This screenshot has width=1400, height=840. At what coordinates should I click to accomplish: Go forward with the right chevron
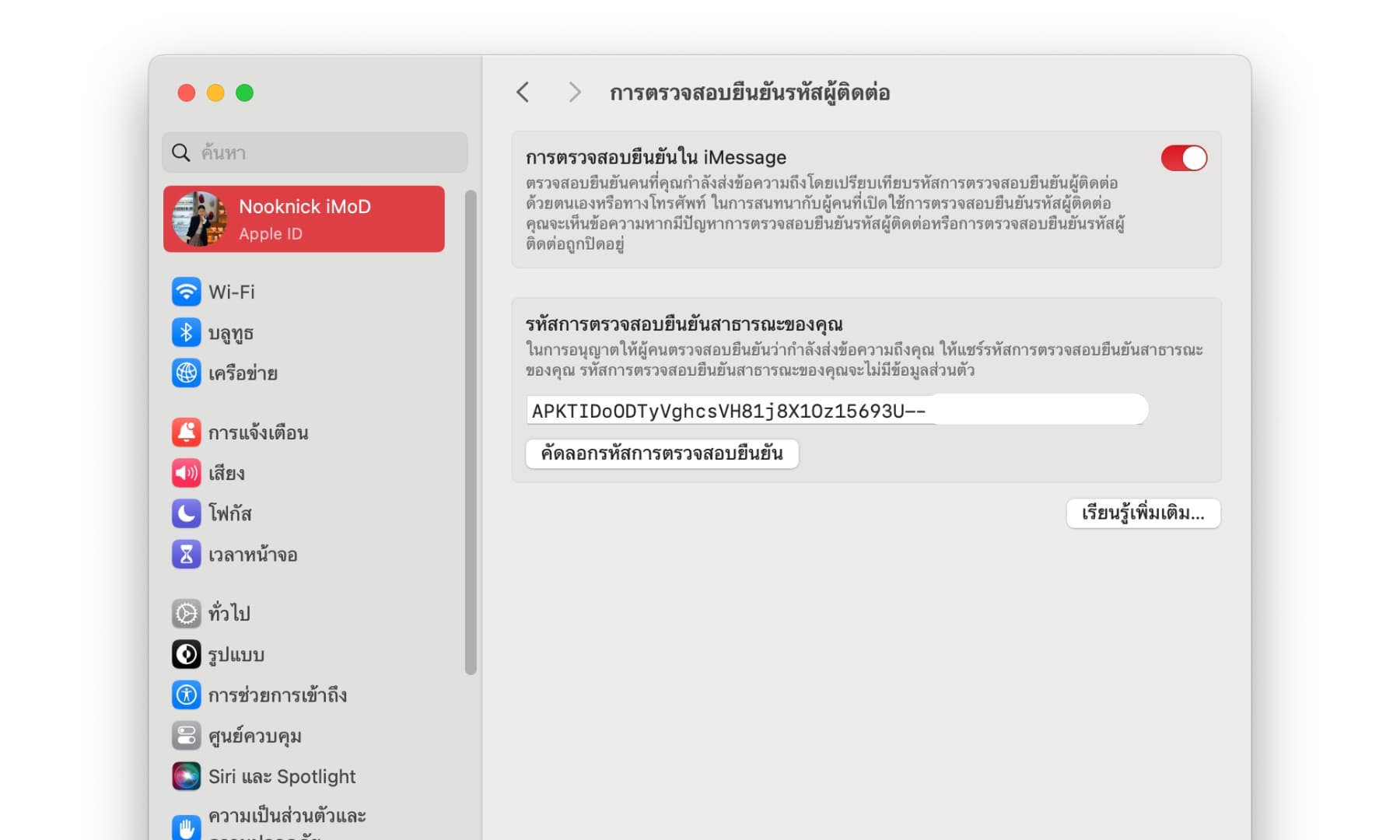coord(574,93)
